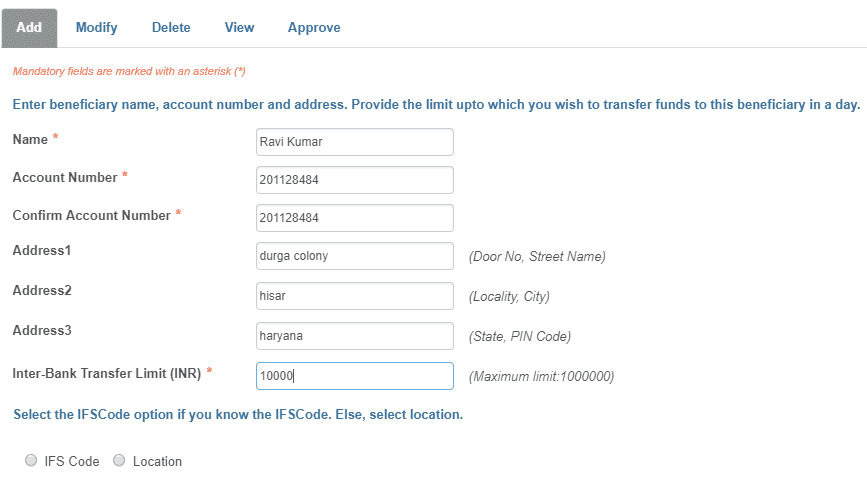This screenshot has width=867, height=478.
Task: Select the IFS Code radio button
Action: coord(31,461)
